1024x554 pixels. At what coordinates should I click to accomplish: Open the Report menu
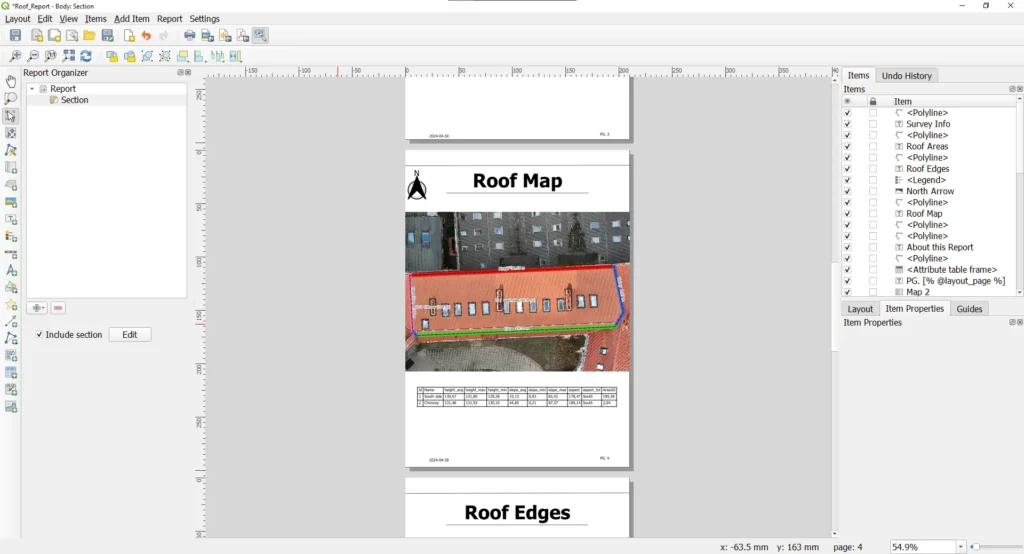169,19
